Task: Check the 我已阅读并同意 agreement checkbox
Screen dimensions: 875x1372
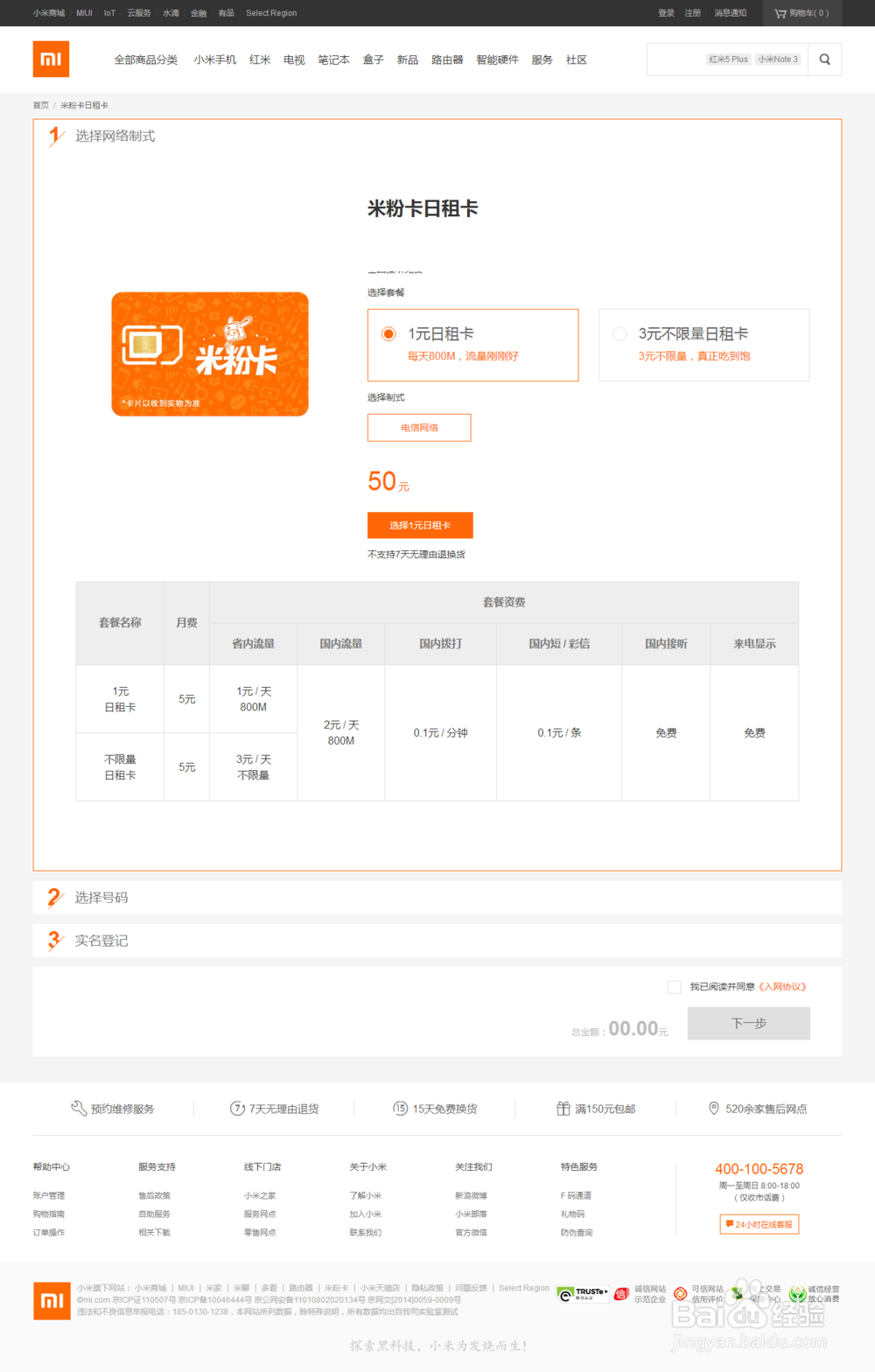Action: tap(674, 987)
